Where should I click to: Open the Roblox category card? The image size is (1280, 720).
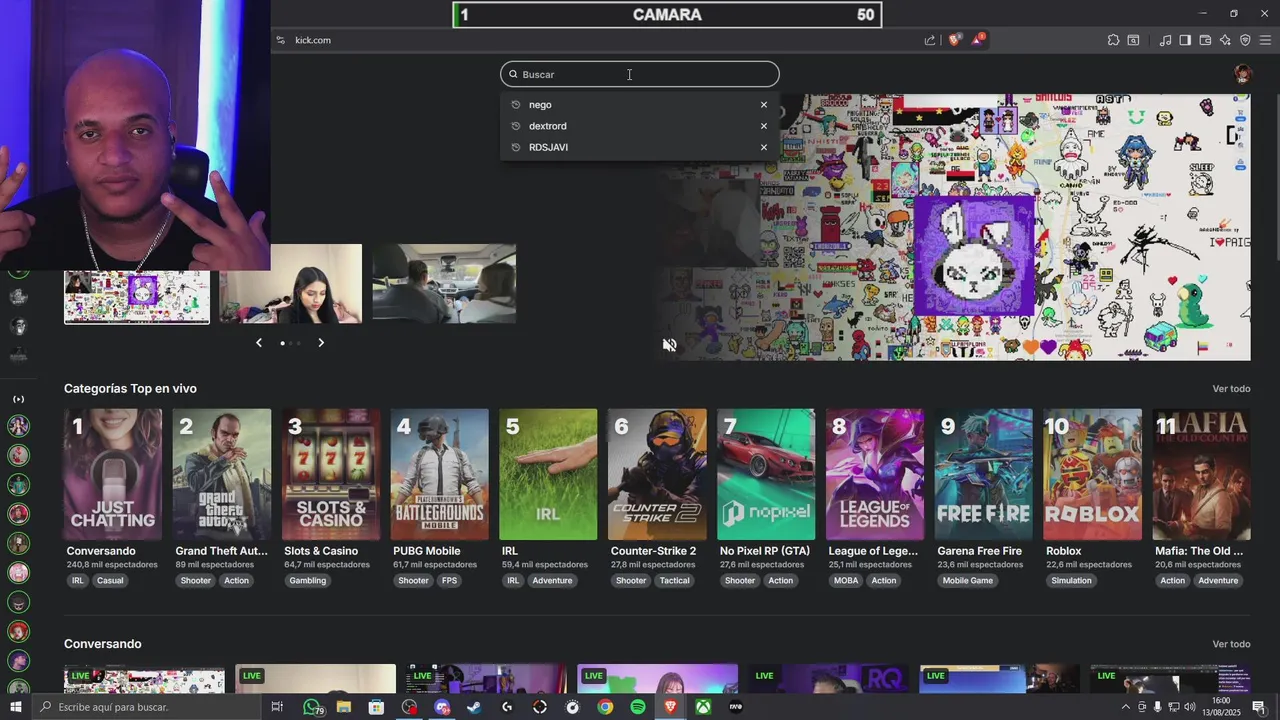pos(1093,474)
